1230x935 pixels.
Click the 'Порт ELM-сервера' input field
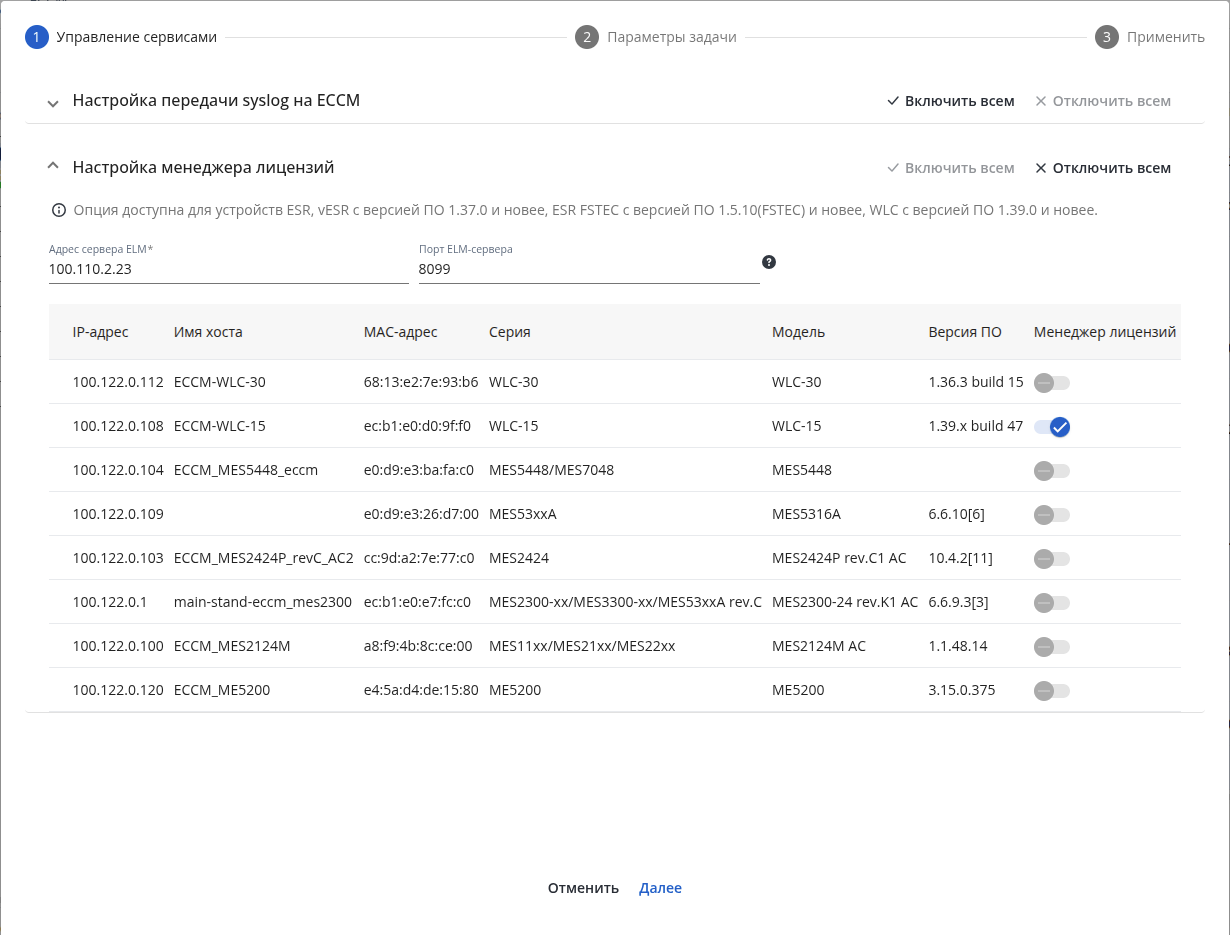589,269
